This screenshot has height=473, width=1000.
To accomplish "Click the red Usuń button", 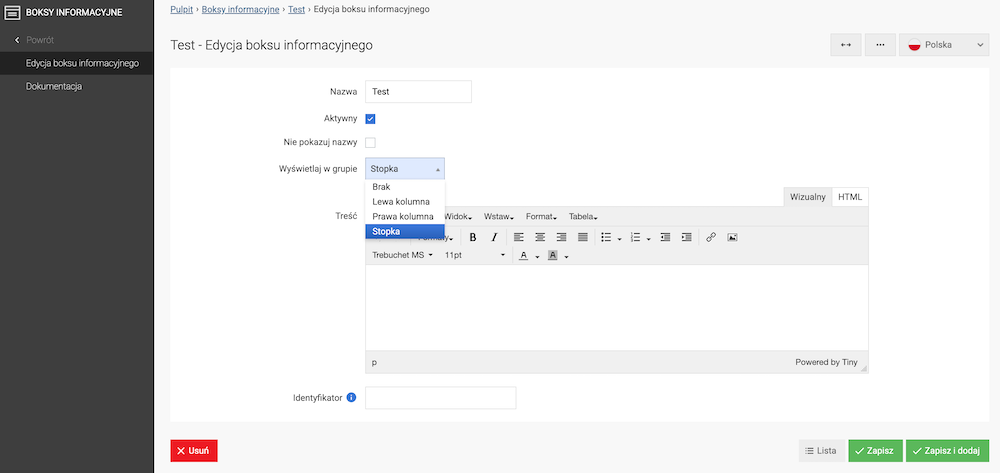I will point(193,451).
